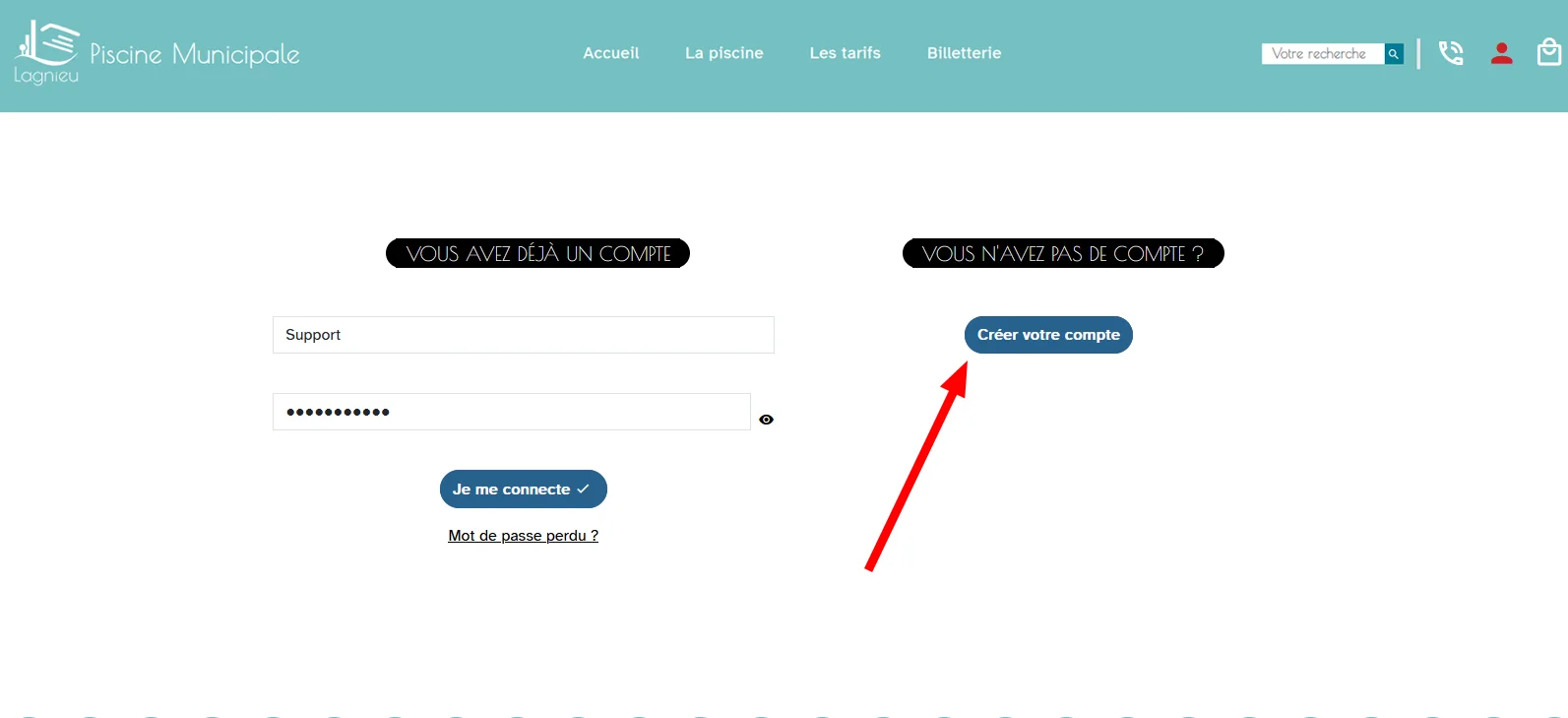Click the Lagnieu text under the logo

tap(46, 76)
